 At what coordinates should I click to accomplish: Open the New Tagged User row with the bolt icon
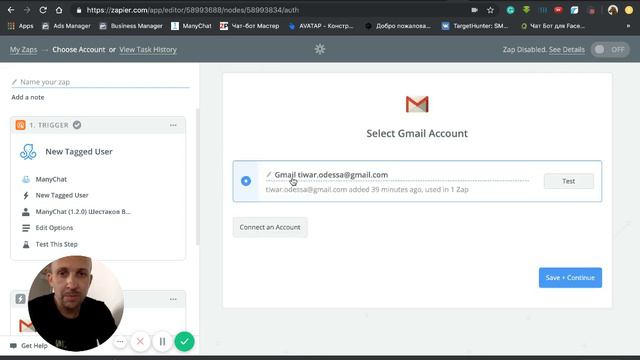pyautogui.click(x=62, y=196)
